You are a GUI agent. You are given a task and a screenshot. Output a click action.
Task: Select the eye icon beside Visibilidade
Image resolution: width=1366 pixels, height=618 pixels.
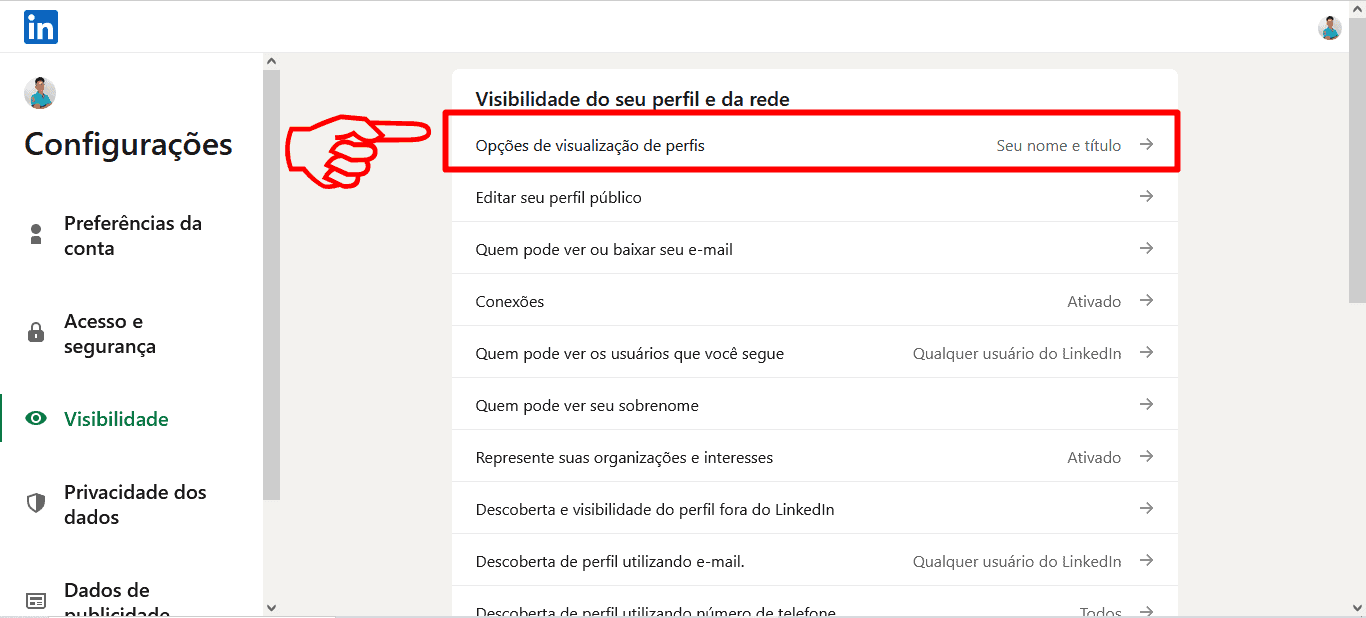(x=36, y=419)
